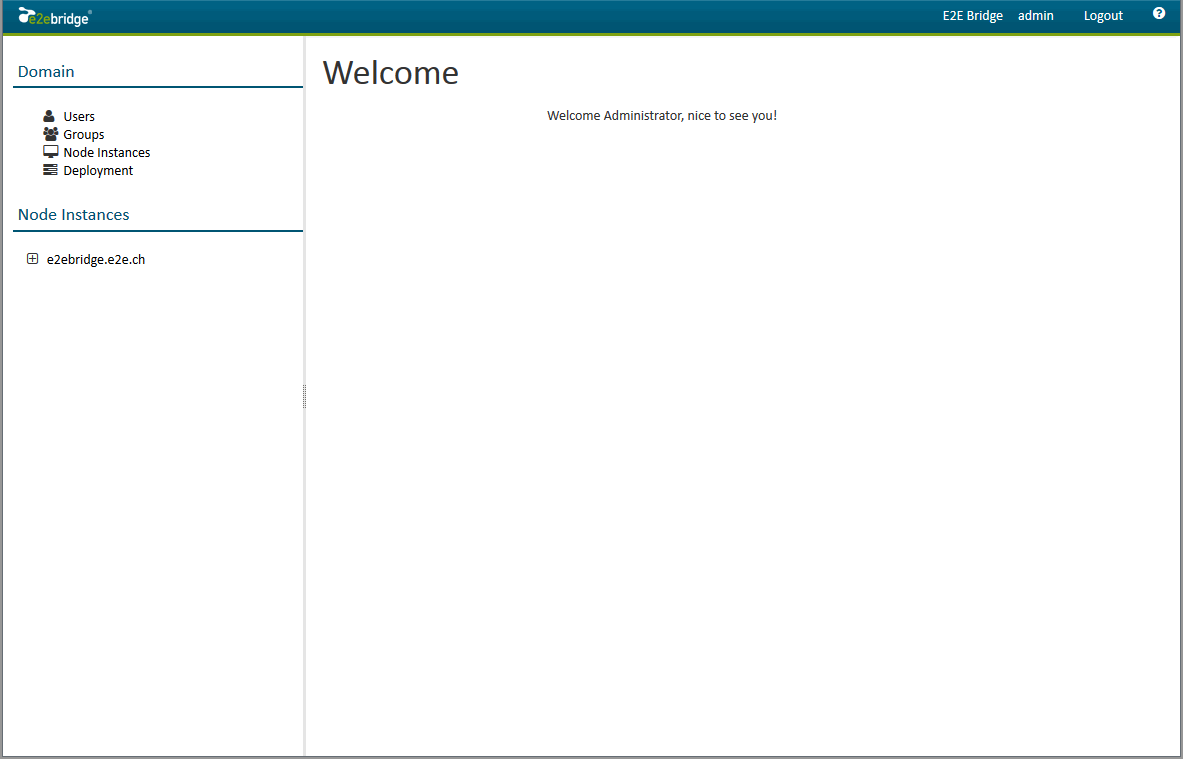1183x759 pixels.
Task: Select the Deployment stacked-layers icon
Action: (50, 169)
